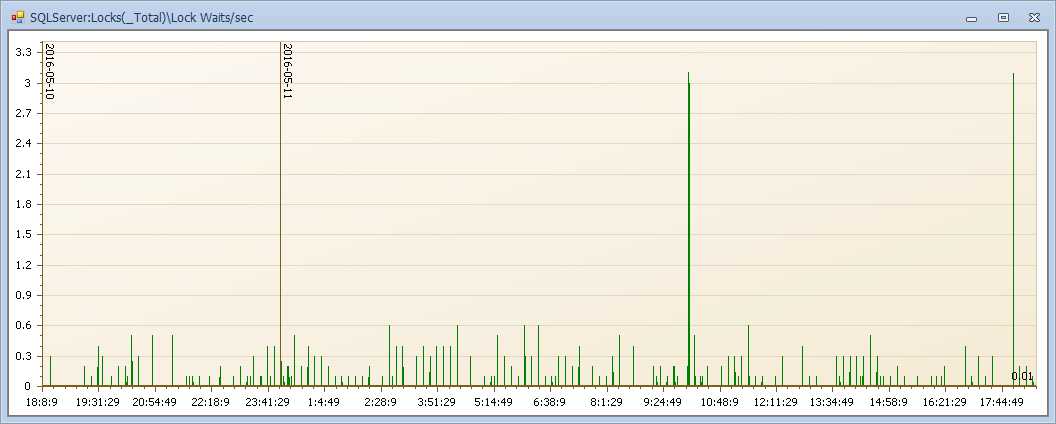Click the 13:34:49 time label
This screenshot has height=424, width=1056.
pyautogui.click(x=832, y=402)
